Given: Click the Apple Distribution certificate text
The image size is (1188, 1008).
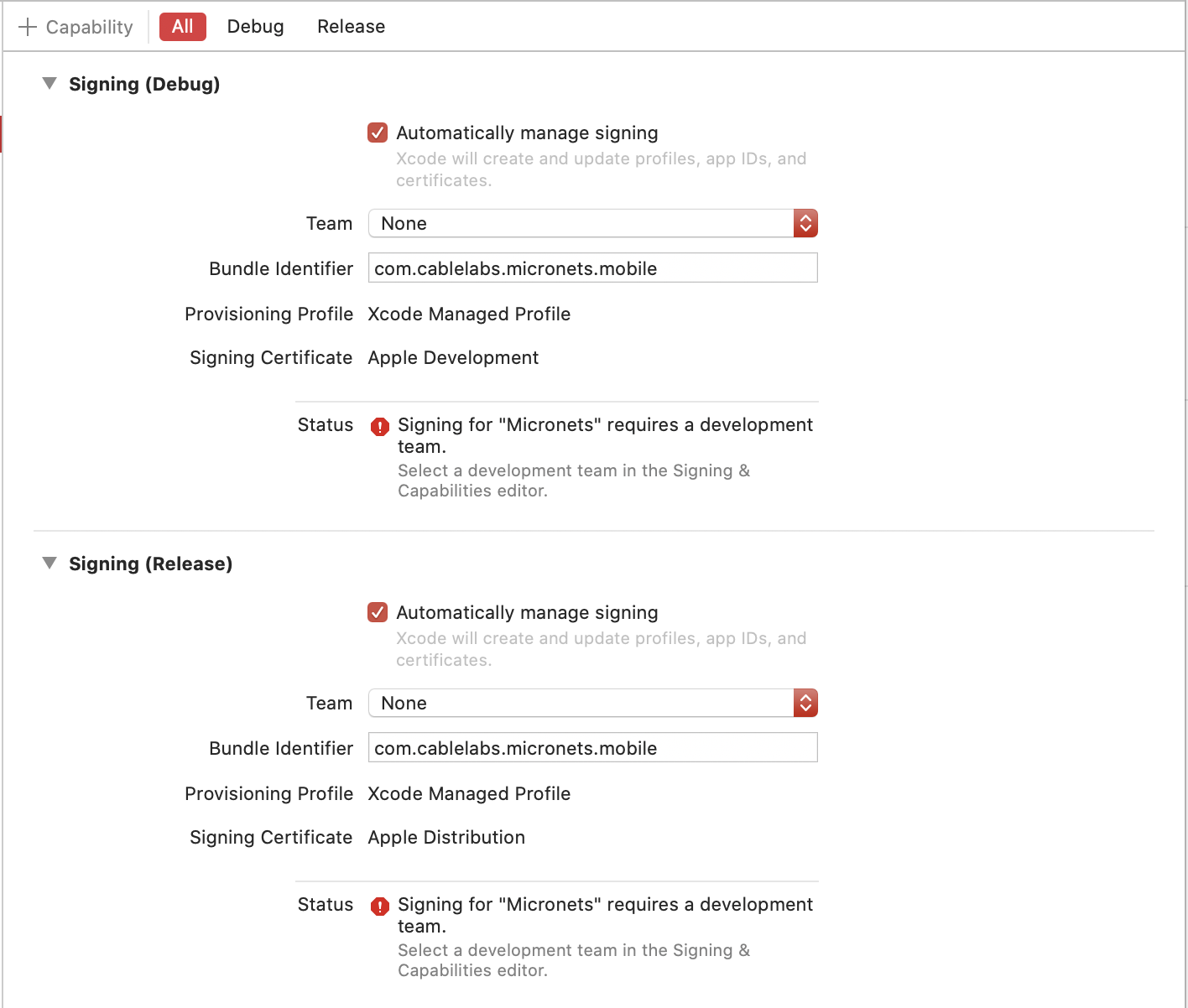Looking at the screenshot, I should tap(446, 837).
